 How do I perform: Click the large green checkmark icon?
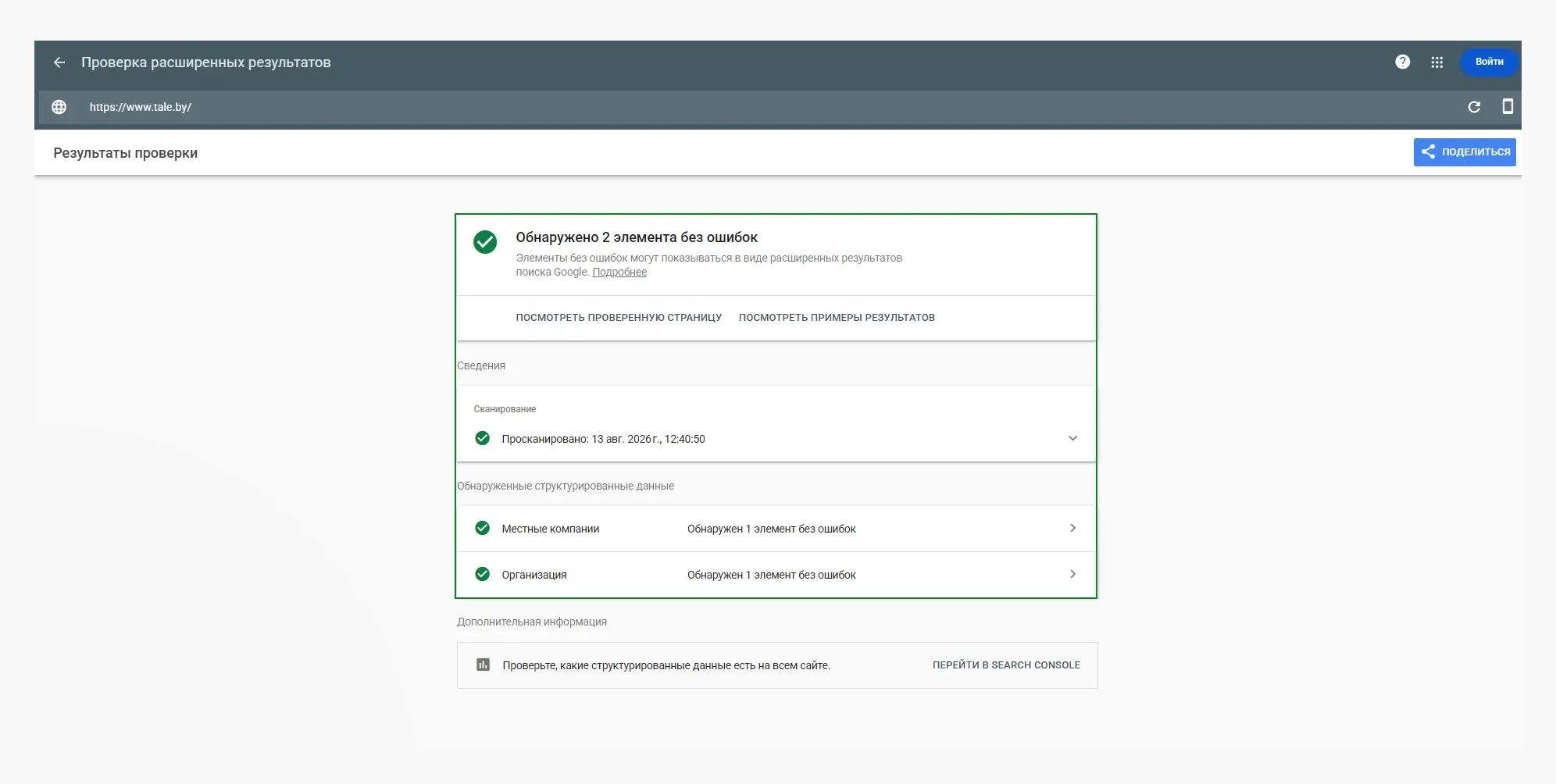(485, 242)
